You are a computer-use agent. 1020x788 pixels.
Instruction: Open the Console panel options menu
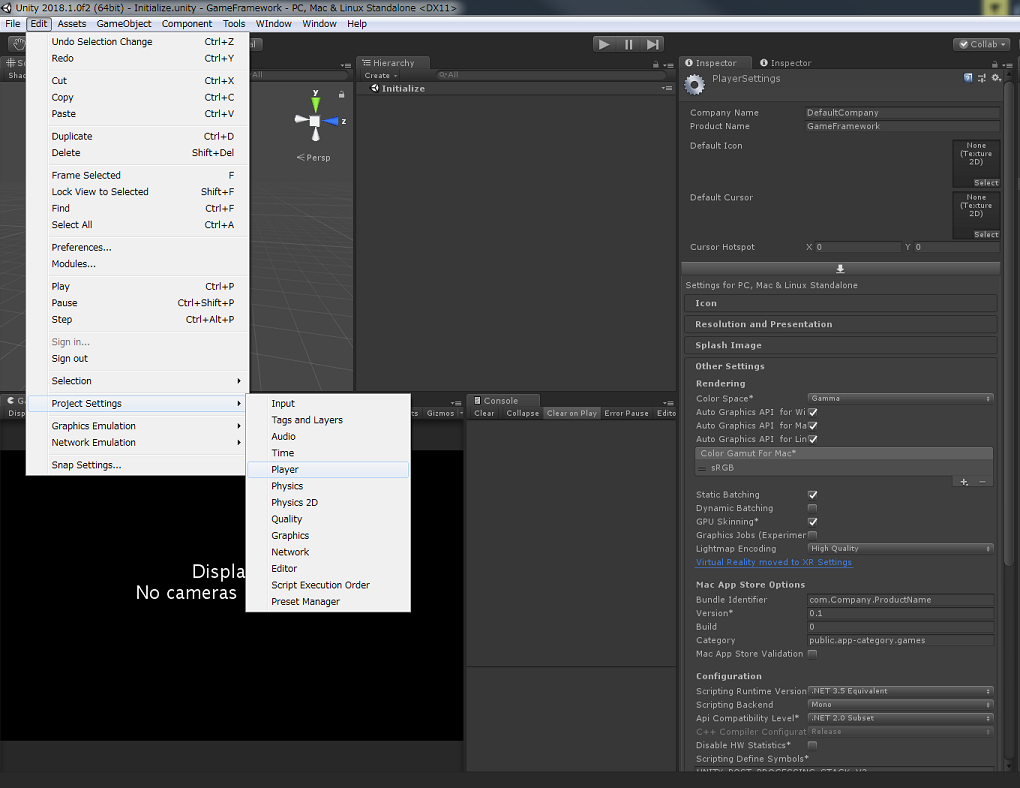coord(668,403)
